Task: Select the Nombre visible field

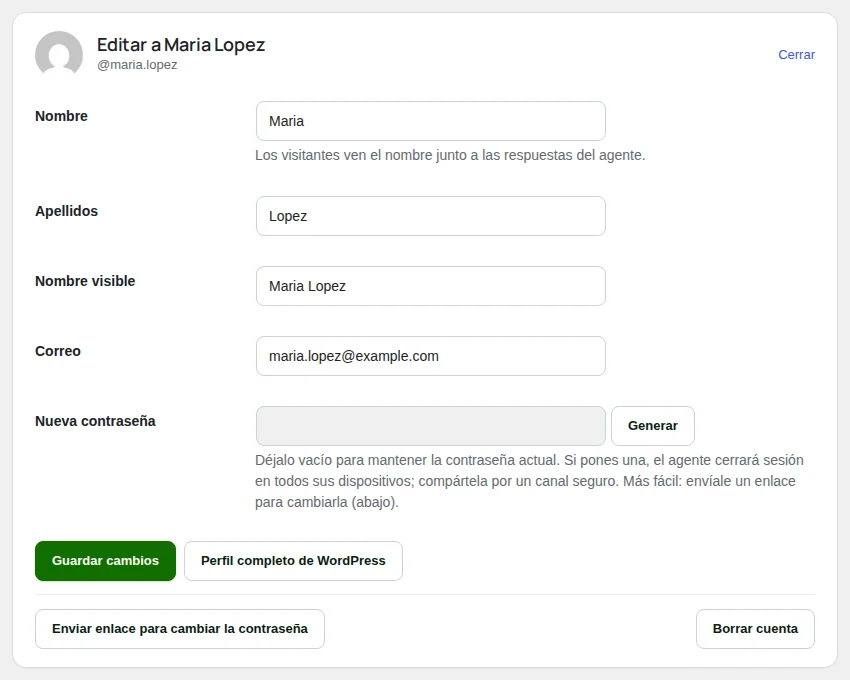Action: pos(430,286)
